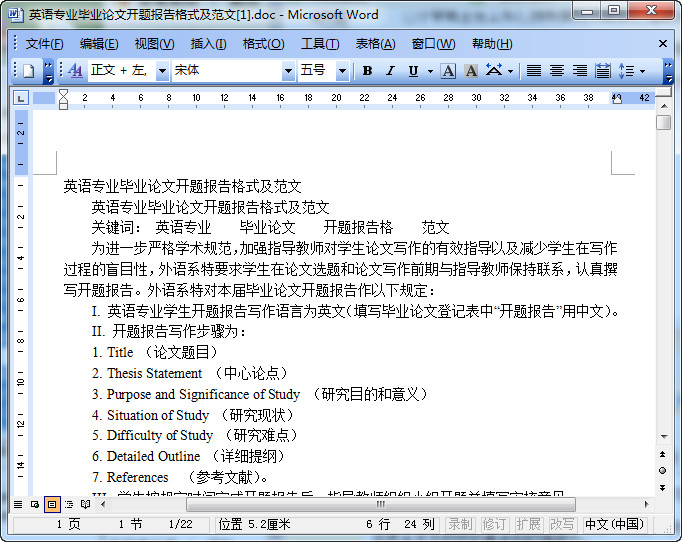Image resolution: width=682 pixels, height=542 pixels.
Task: Click the vertical scrollbar thumb
Action: coord(664,122)
